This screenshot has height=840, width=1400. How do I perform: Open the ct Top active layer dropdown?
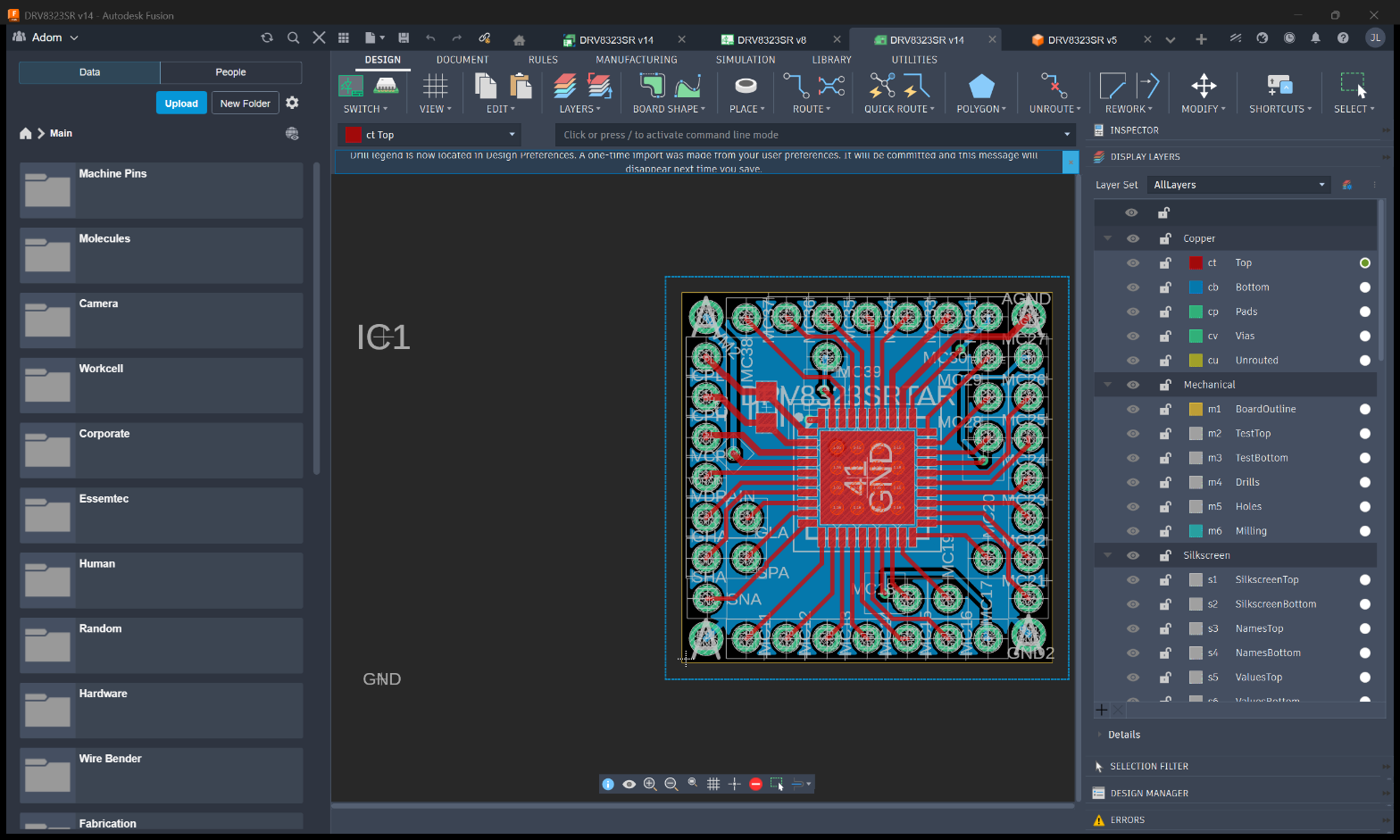click(430, 135)
